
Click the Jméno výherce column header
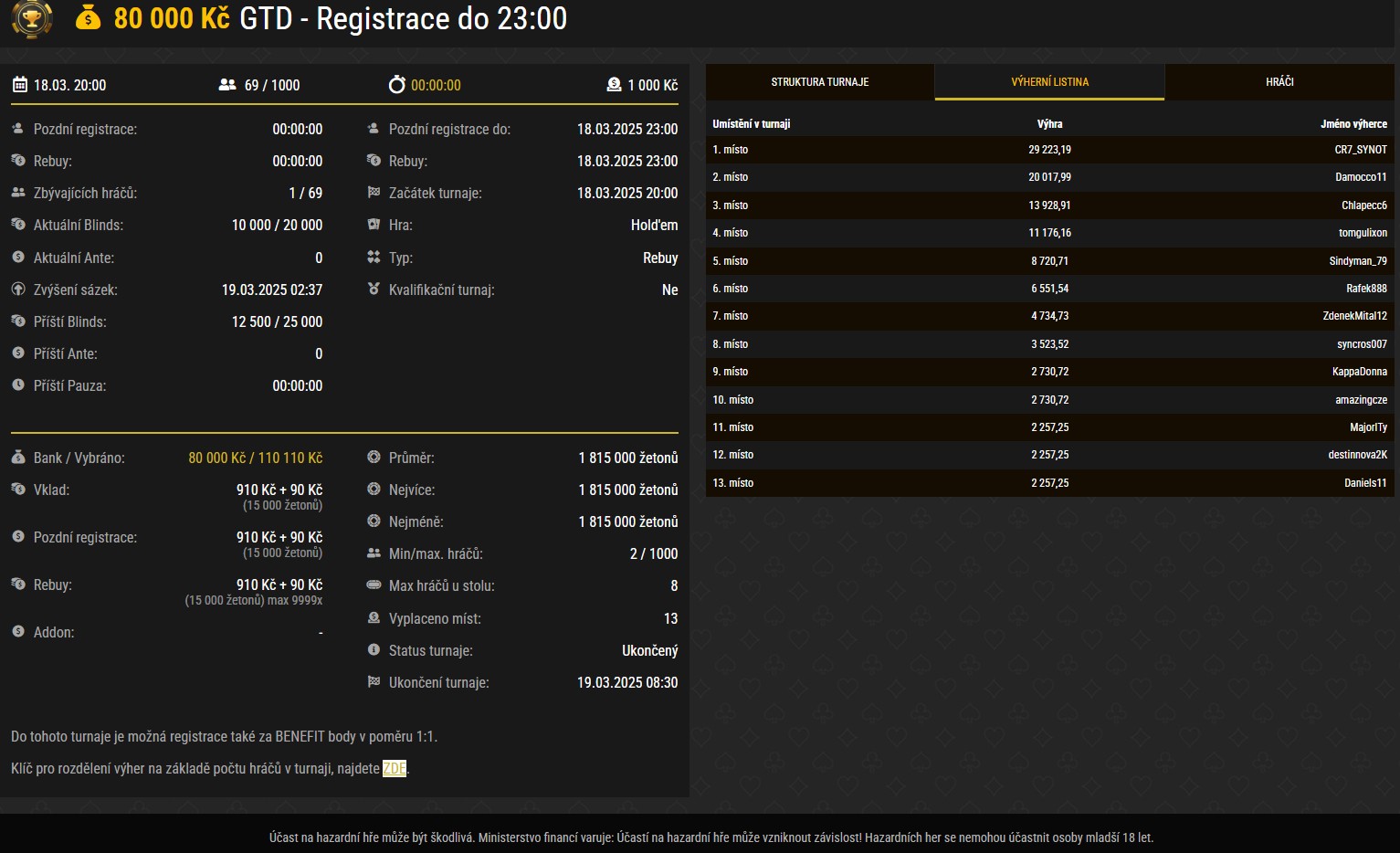coord(1353,124)
